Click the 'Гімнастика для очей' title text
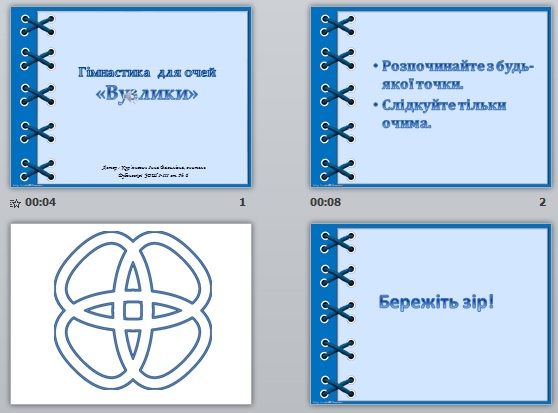Screen dimensions: 558x413 pos(147,72)
